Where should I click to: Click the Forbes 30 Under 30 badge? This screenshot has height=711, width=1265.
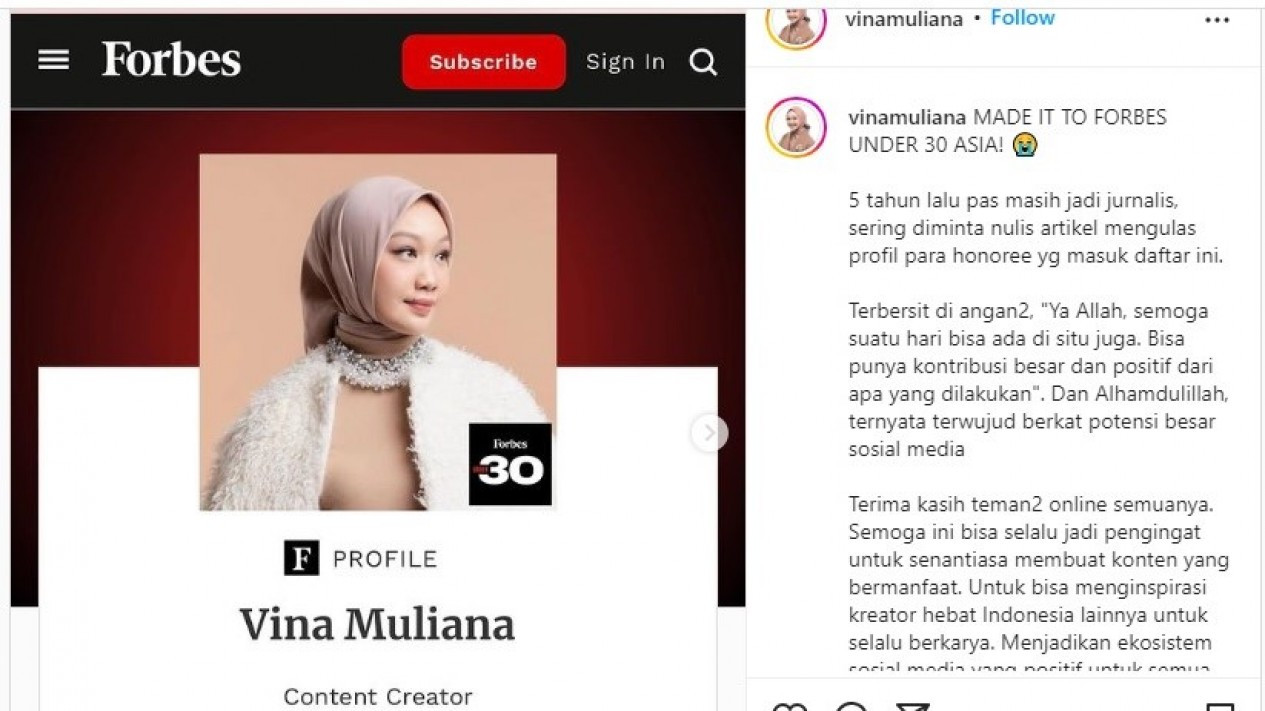click(510, 464)
